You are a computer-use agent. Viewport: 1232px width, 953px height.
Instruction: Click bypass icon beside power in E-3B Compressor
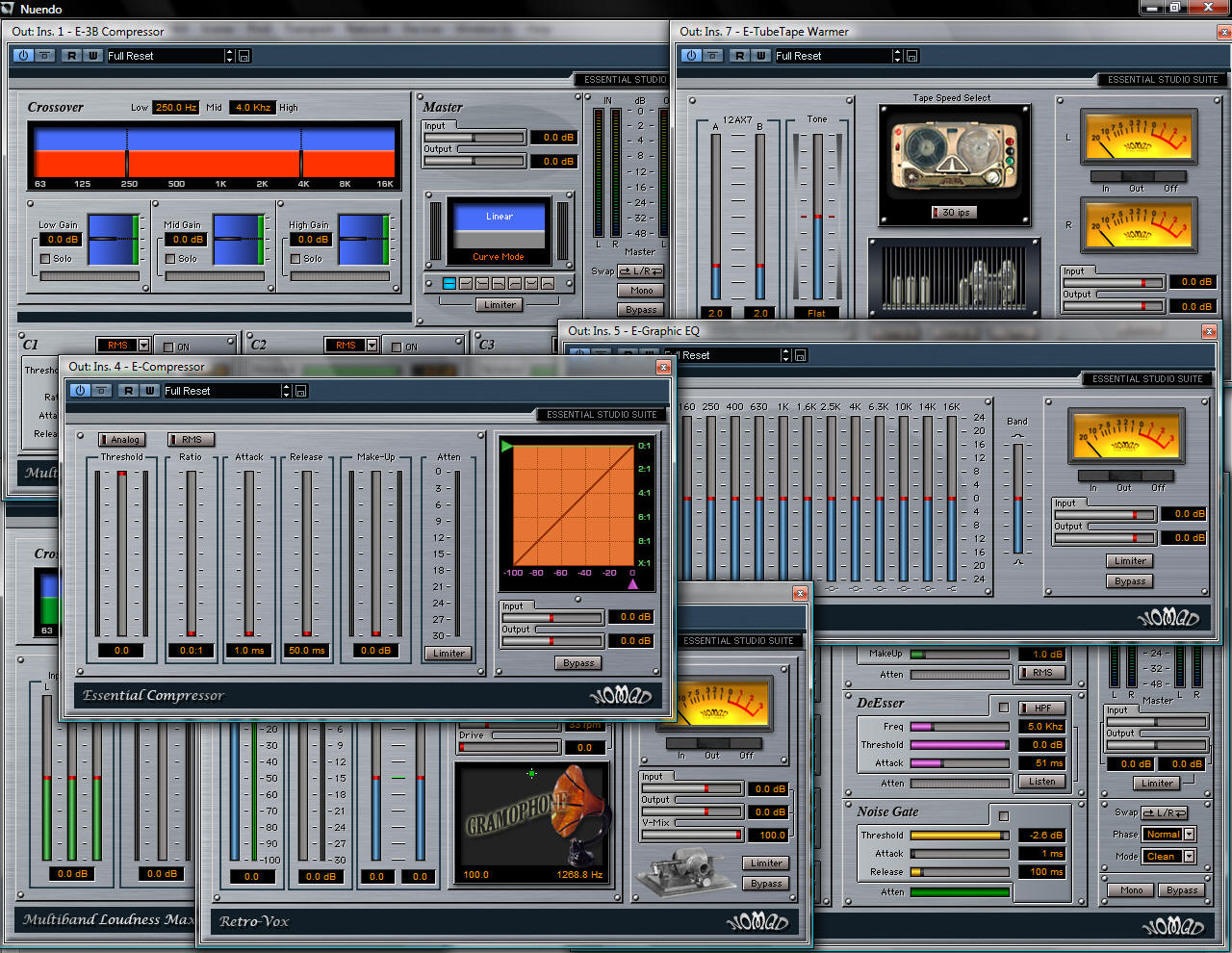pyautogui.click(x=45, y=56)
